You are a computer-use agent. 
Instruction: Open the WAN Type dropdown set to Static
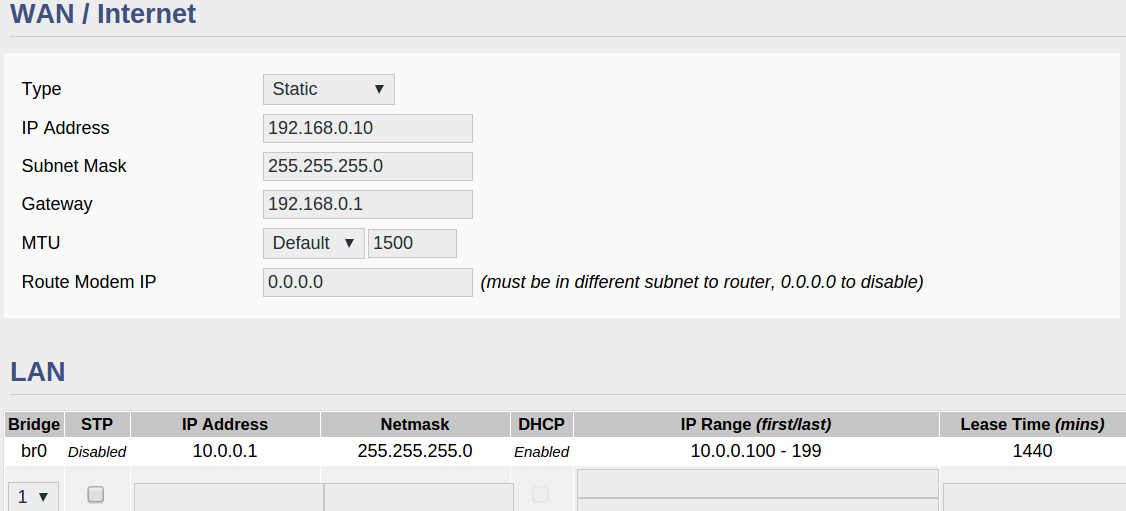[328, 89]
